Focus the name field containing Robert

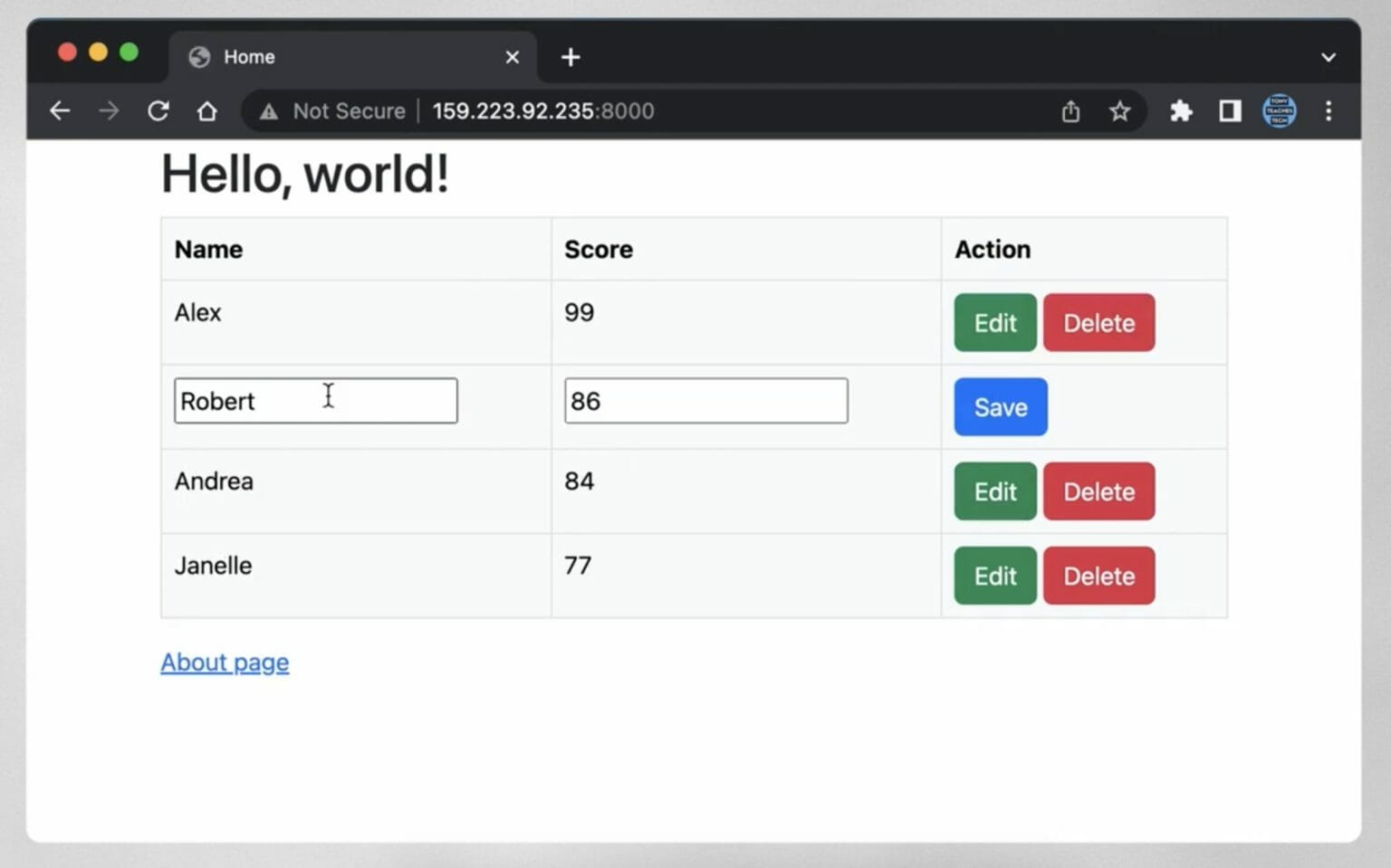click(316, 401)
